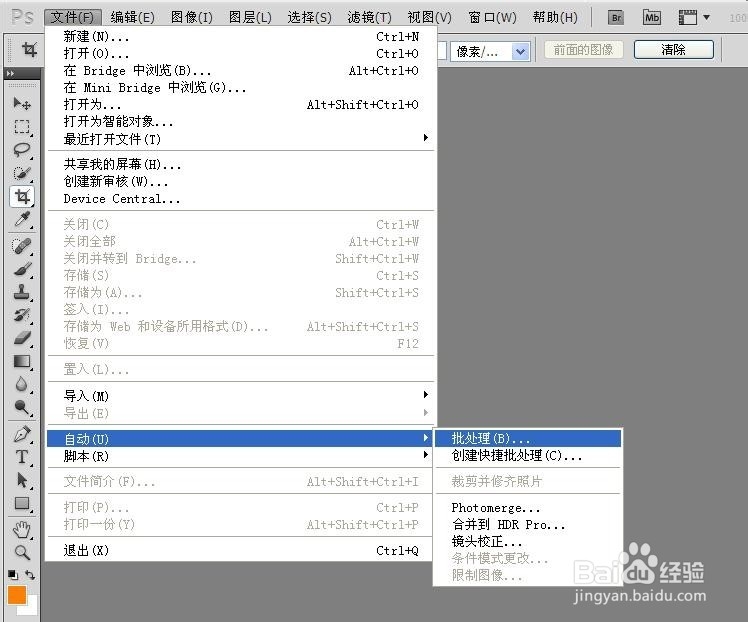
Task: Choose 打开为智能对象...
Action: point(241,122)
